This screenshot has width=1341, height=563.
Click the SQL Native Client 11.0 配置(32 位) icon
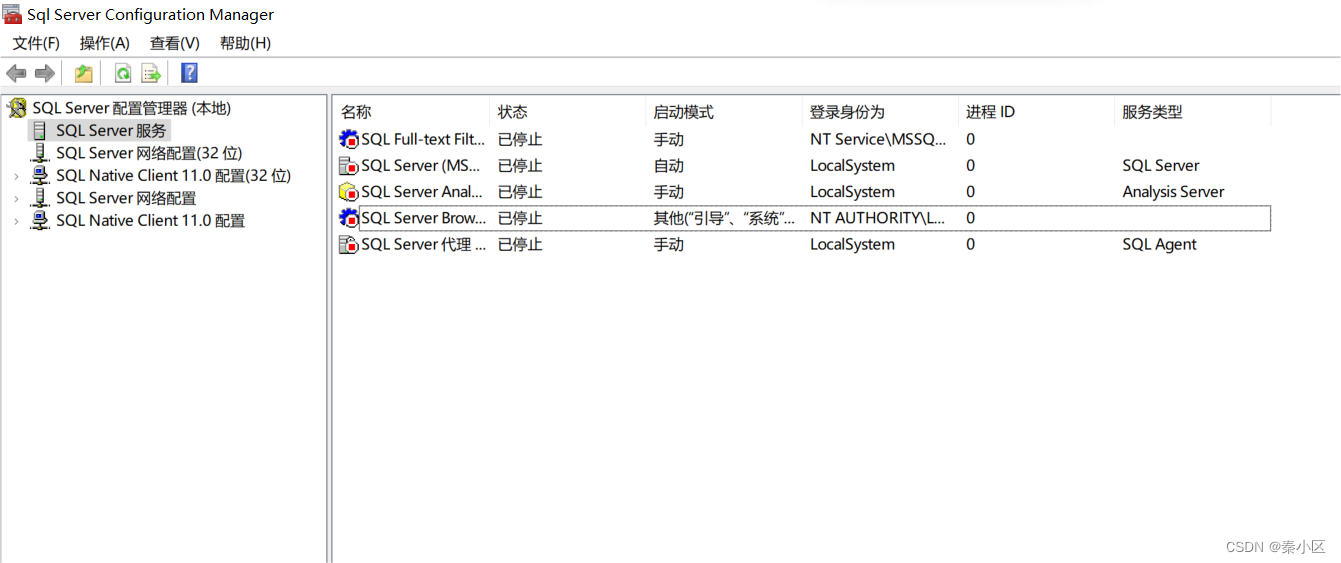39,175
